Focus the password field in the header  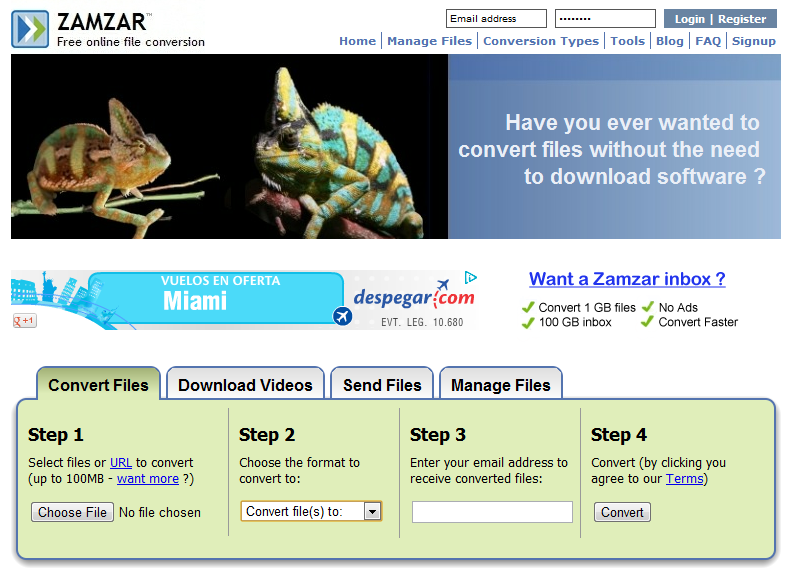tap(605, 19)
